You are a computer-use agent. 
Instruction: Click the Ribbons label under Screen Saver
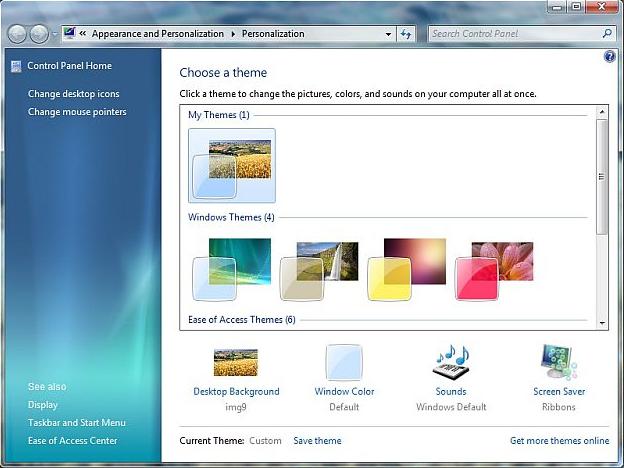click(x=559, y=407)
